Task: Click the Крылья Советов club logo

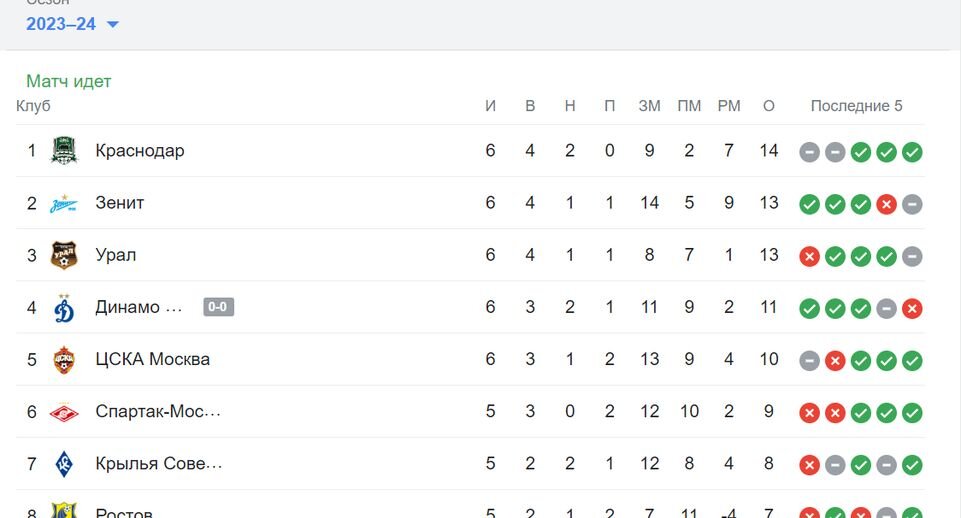Action: coord(64,464)
